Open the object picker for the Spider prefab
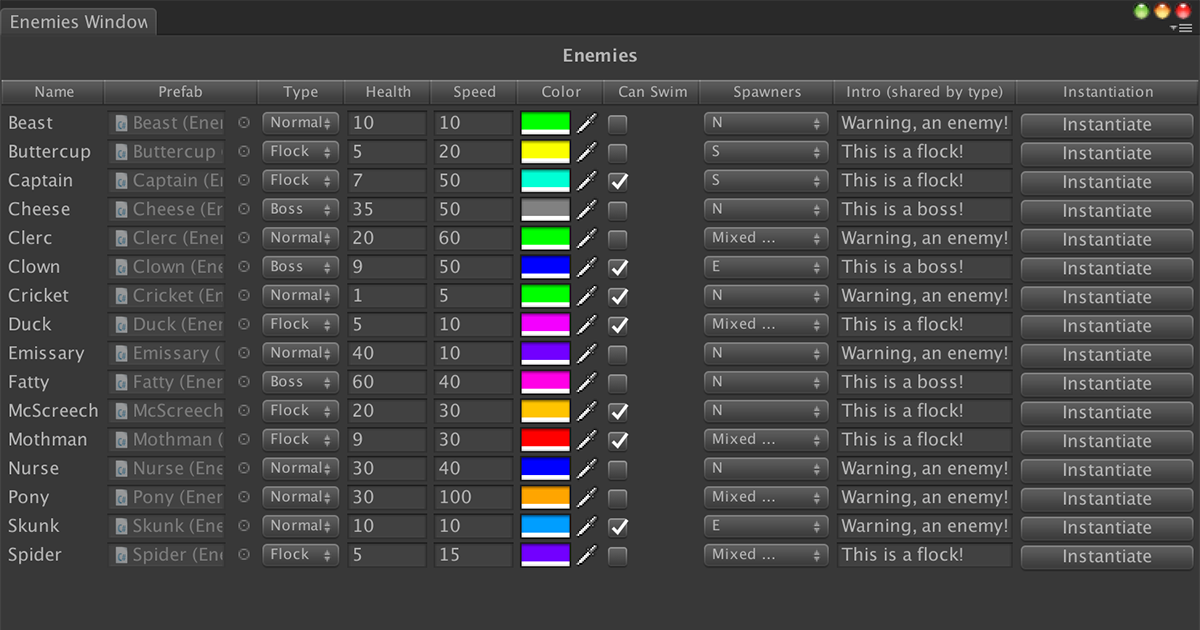 243,555
